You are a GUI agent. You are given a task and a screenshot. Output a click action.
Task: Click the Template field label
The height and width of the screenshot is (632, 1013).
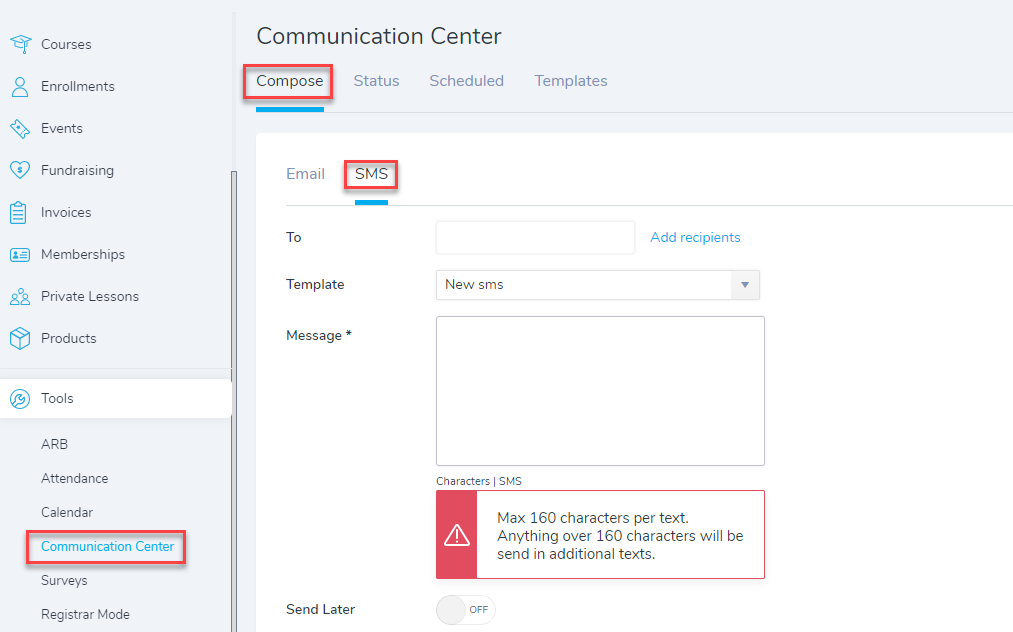[315, 285]
